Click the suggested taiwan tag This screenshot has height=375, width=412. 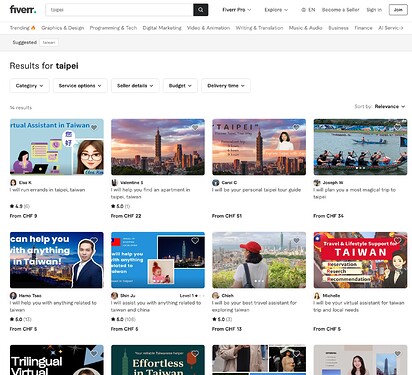point(49,43)
